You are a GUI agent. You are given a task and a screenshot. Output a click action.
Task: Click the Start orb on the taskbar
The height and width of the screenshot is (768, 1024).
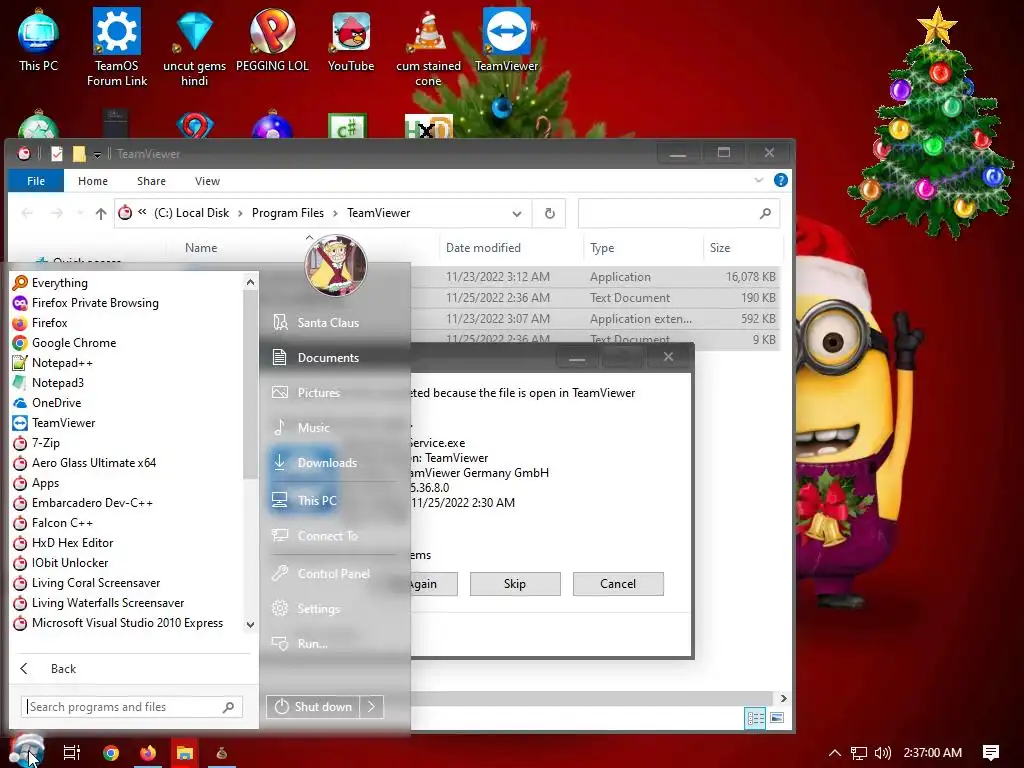tap(27, 751)
